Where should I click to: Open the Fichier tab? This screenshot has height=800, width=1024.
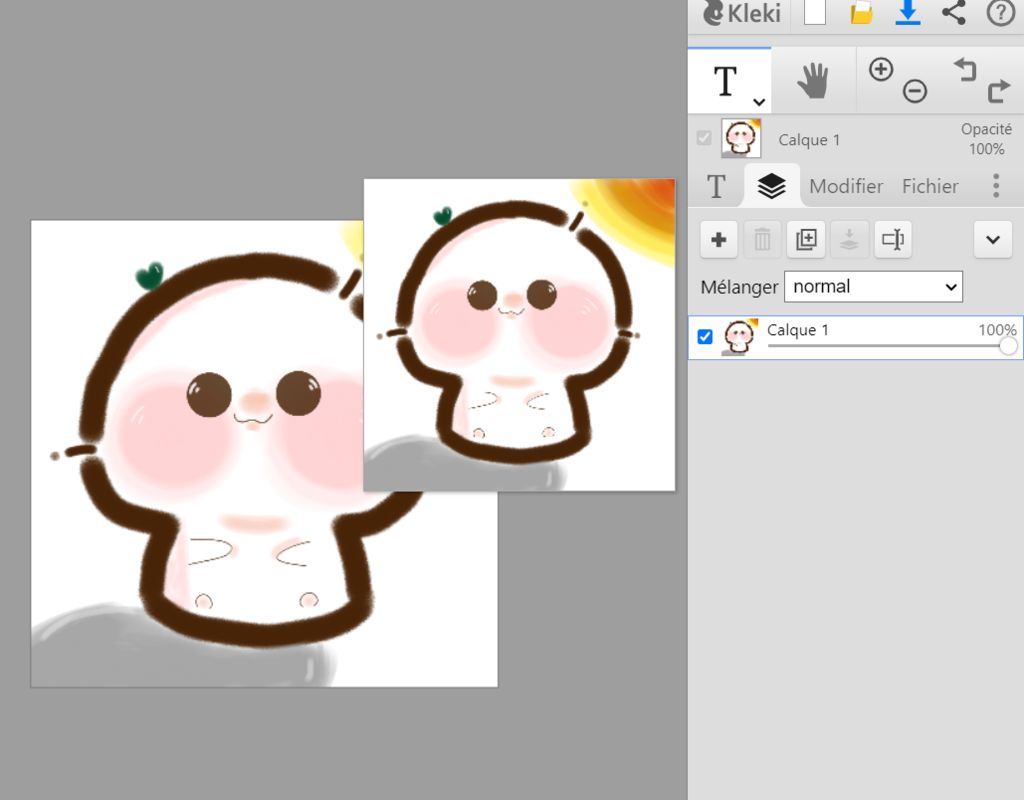tap(930, 186)
